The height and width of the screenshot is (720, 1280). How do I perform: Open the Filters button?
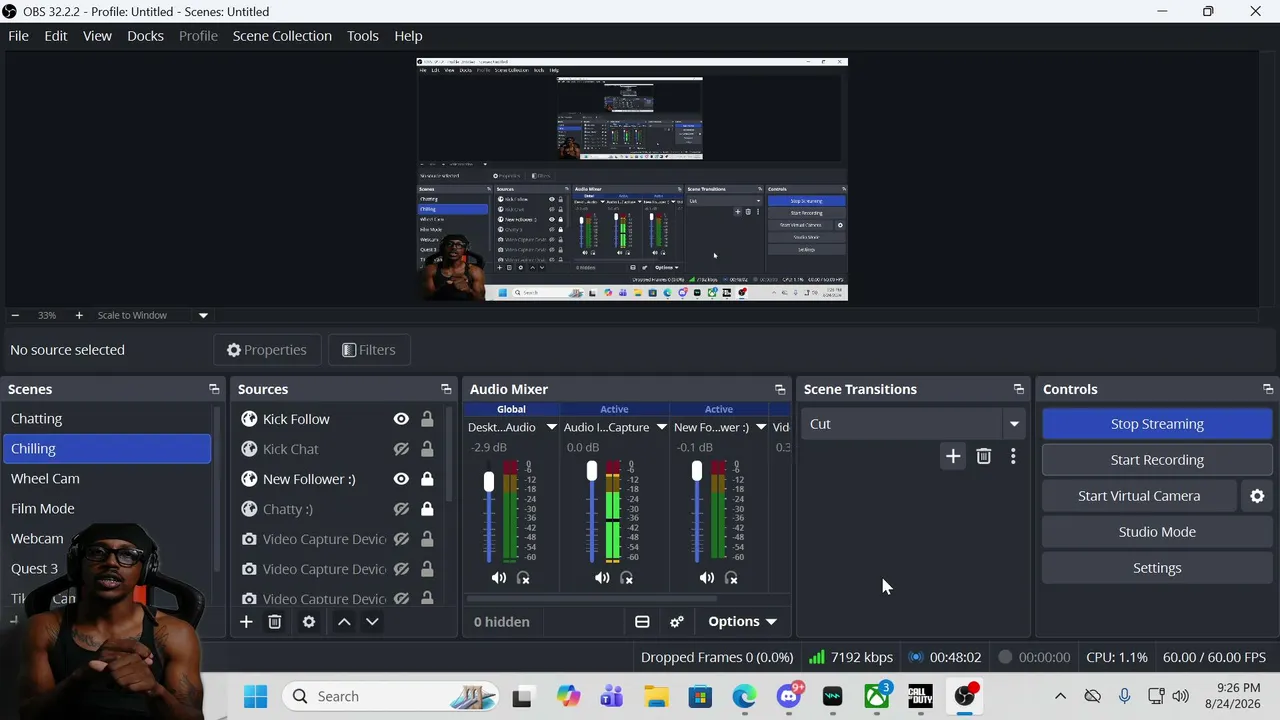click(x=369, y=350)
